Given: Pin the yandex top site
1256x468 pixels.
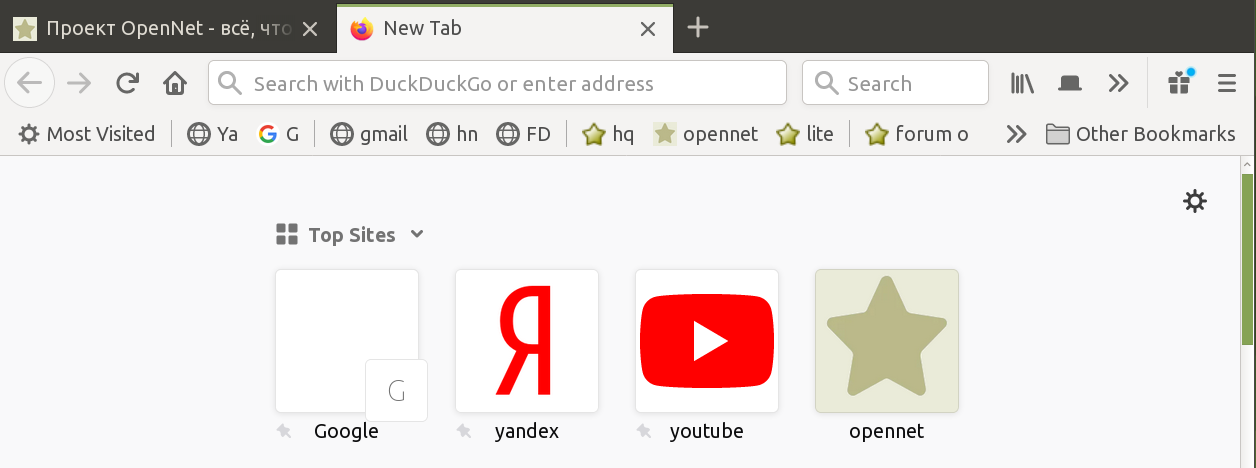Looking at the screenshot, I should click(464, 432).
